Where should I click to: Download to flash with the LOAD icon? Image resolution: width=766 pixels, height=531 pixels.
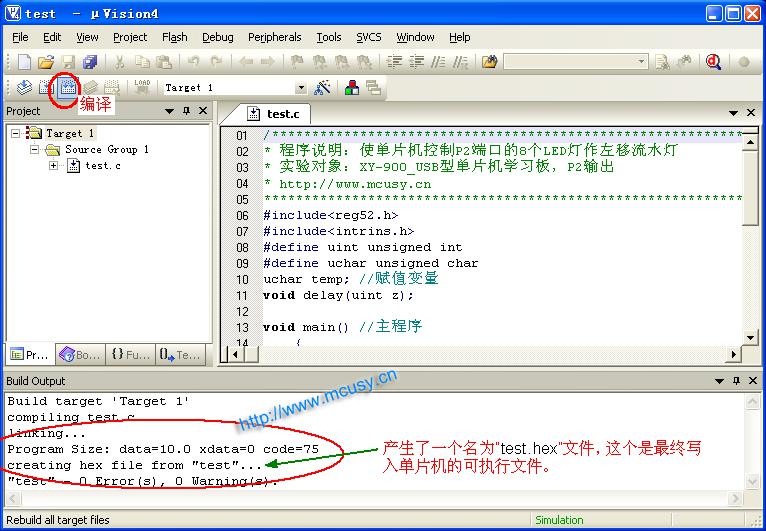click(x=142, y=87)
